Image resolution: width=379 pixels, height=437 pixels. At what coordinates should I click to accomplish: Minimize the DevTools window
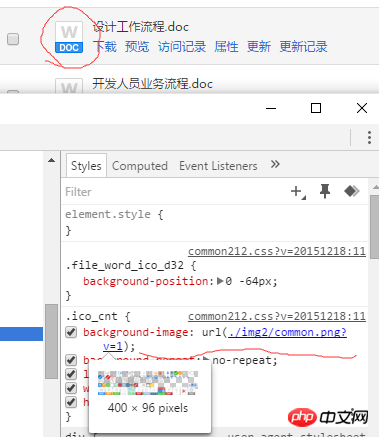tap(271, 108)
